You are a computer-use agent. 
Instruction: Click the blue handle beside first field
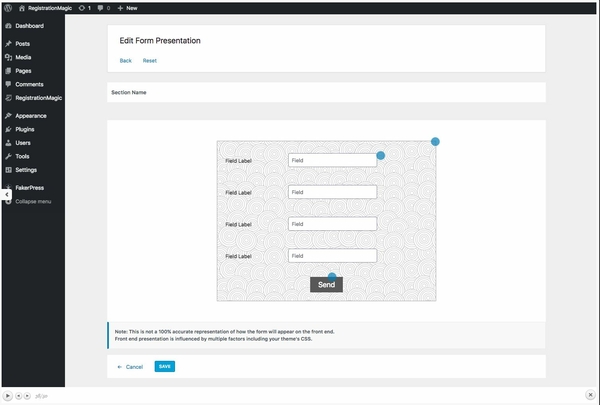pos(380,156)
